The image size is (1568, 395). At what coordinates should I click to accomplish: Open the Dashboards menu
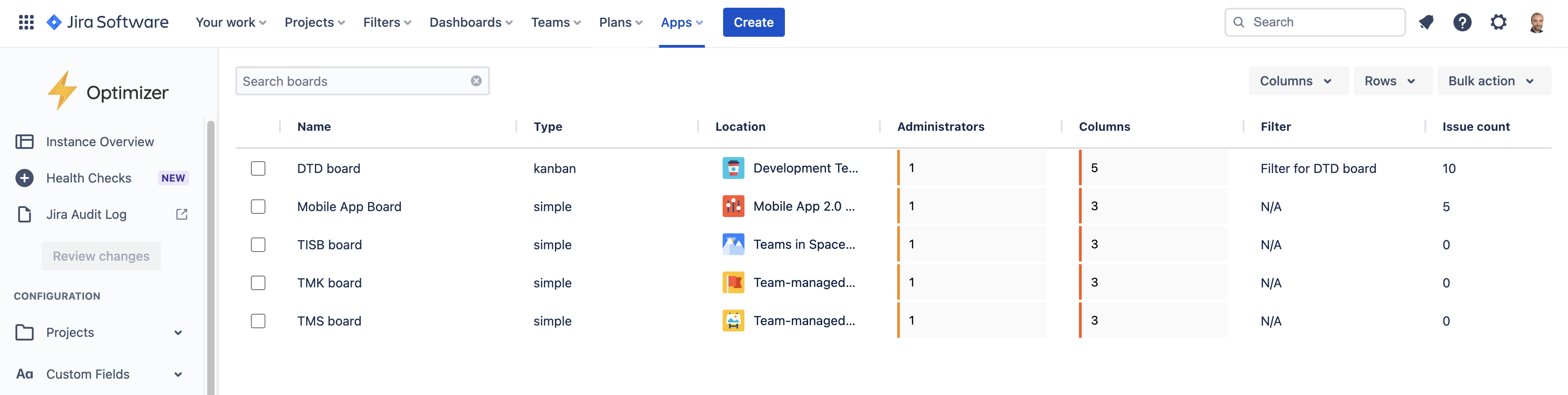[470, 23]
